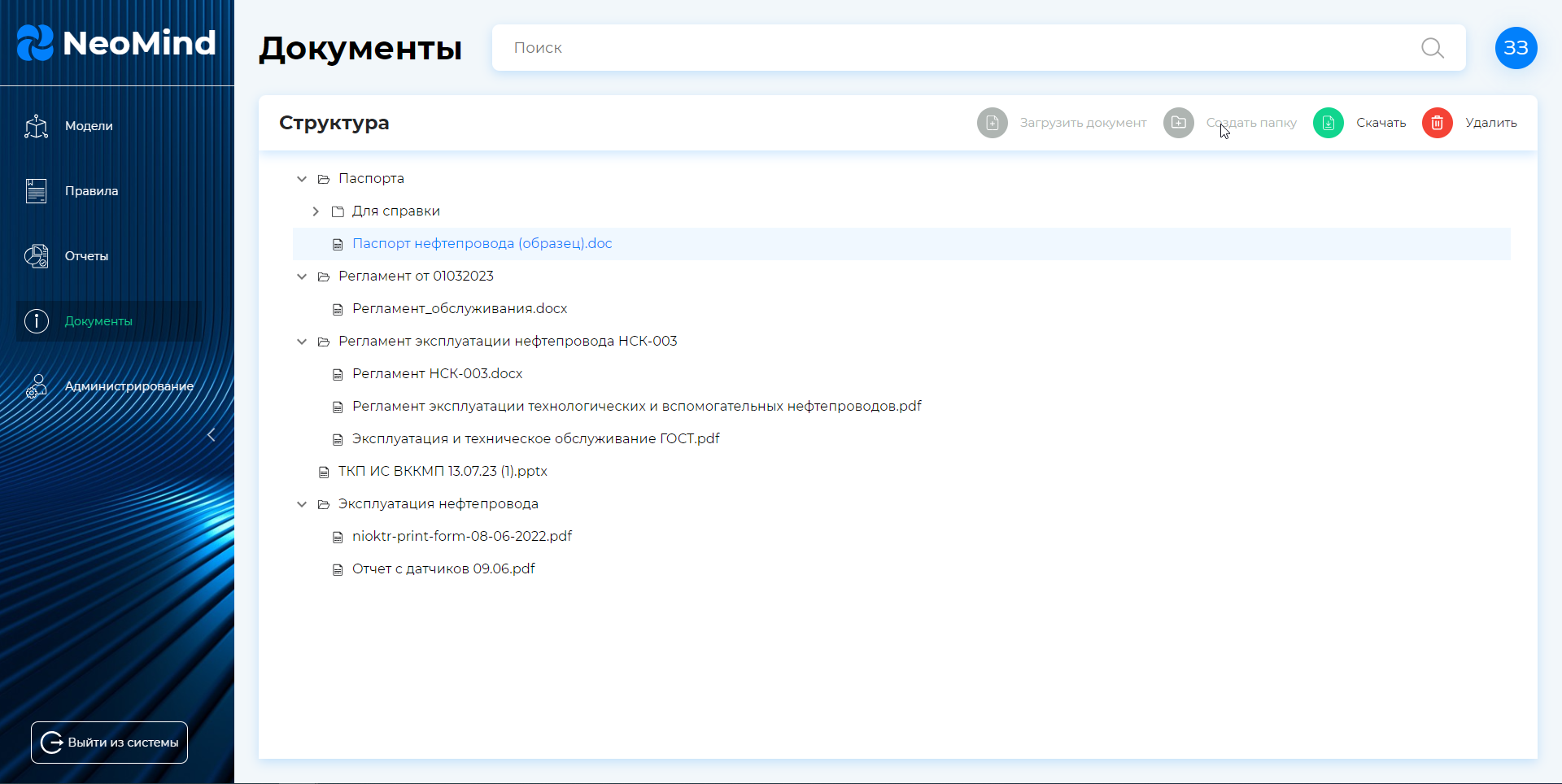
Task: Select the Паспорта folder name
Action: pos(371,179)
